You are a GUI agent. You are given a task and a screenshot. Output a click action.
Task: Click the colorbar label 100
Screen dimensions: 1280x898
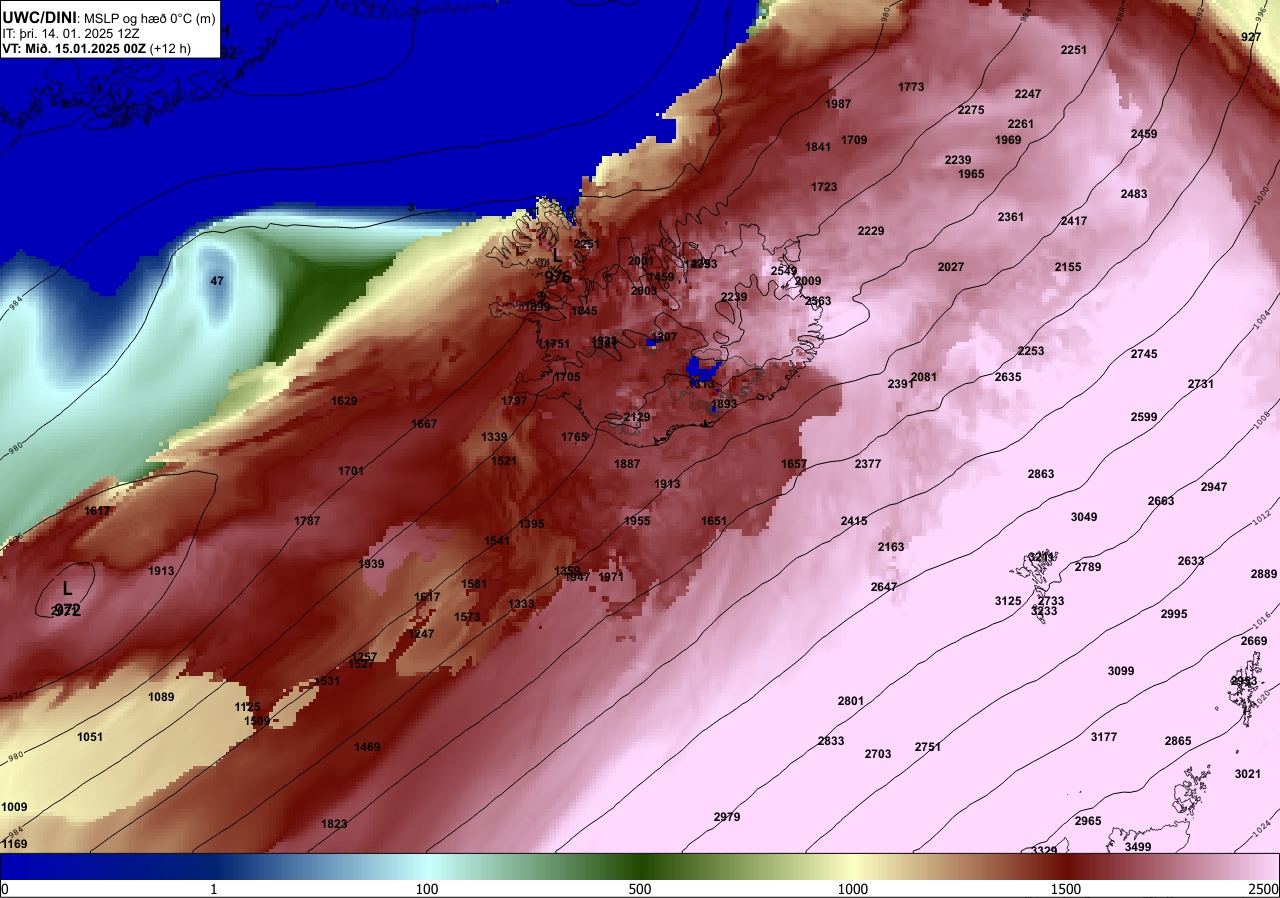point(427,889)
